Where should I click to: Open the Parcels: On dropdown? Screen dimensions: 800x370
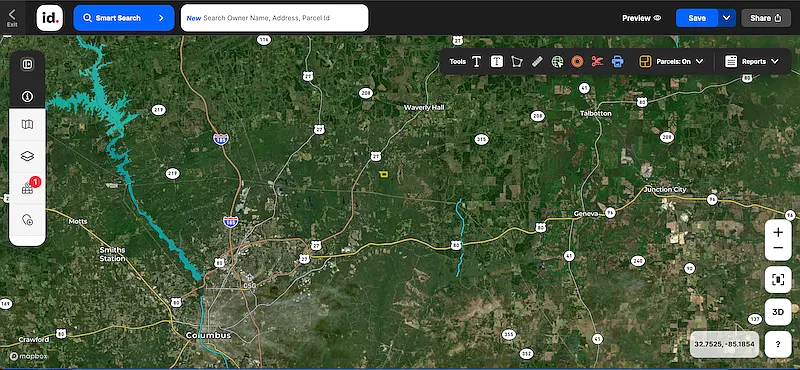click(x=680, y=61)
